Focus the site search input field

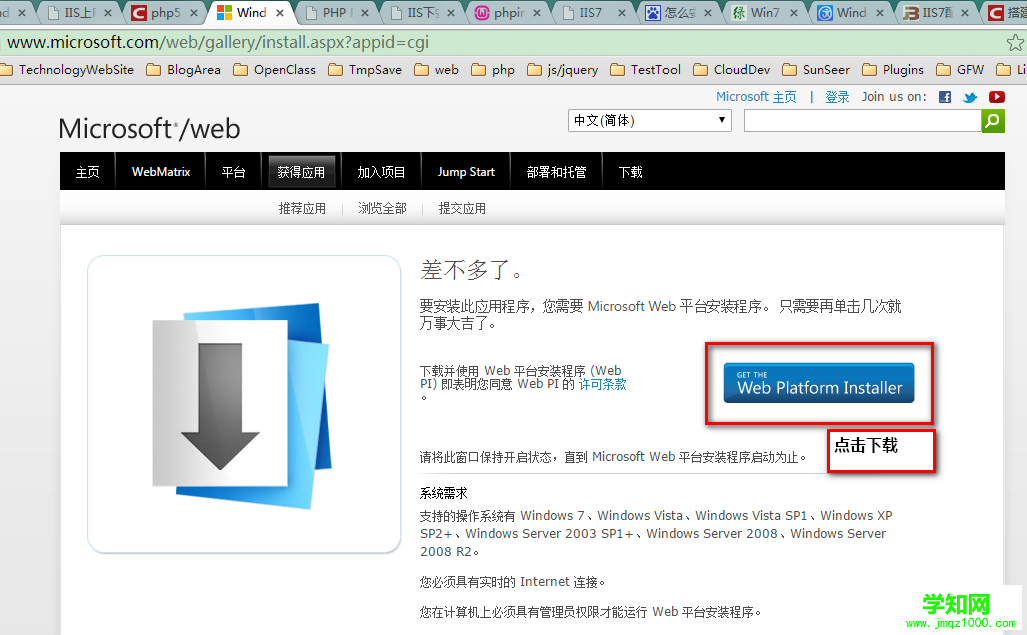tap(863, 120)
